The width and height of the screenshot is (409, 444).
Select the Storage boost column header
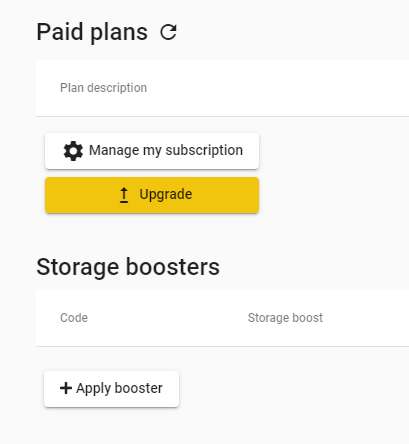coord(285,318)
